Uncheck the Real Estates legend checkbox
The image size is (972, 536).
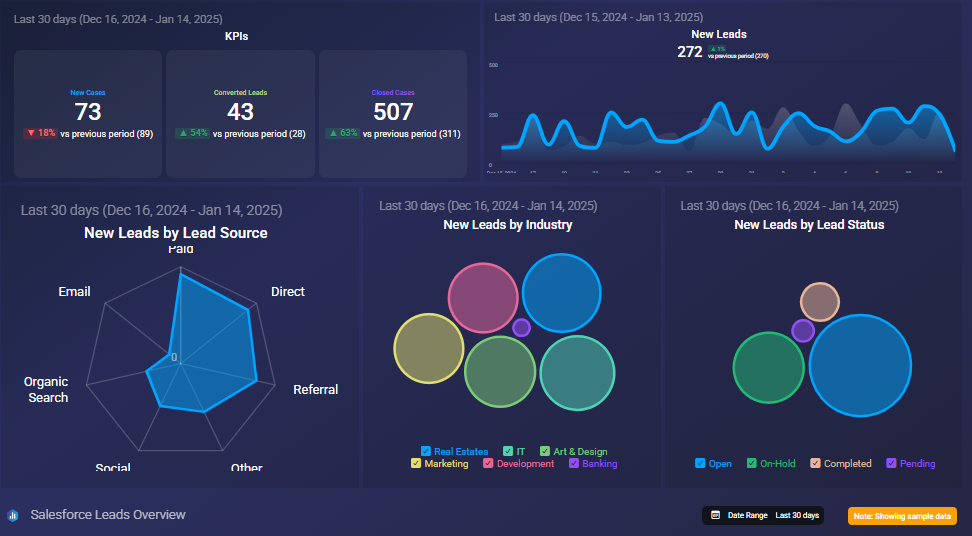click(426, 451)
